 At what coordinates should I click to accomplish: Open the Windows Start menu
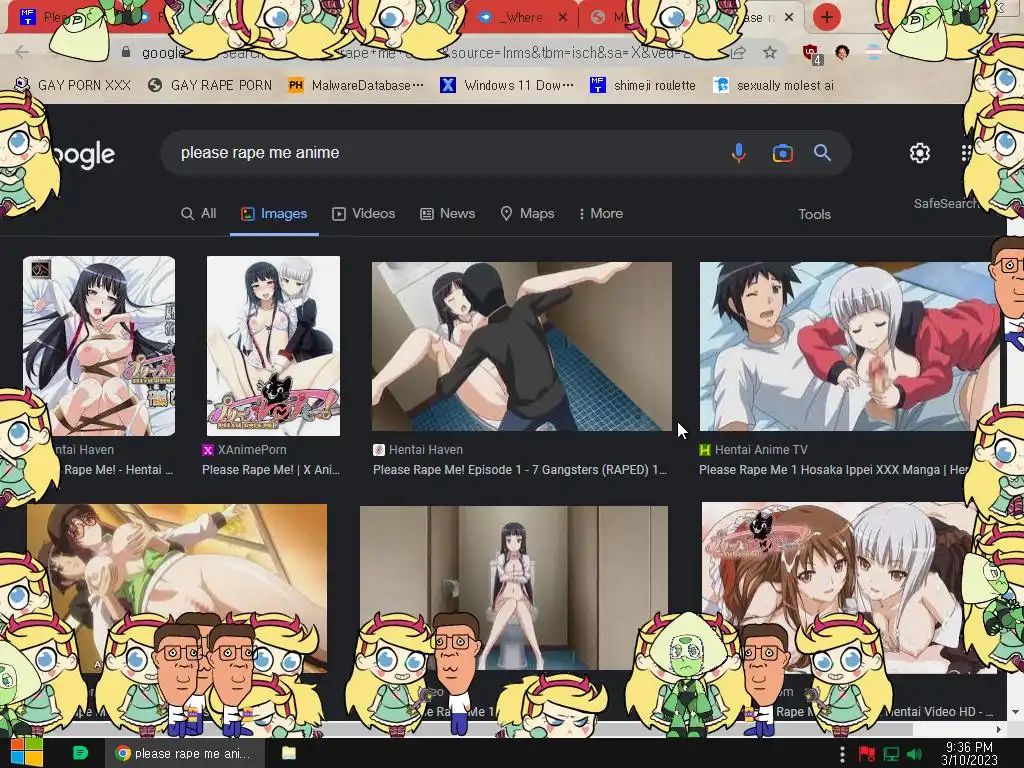[x=26, y=752]
